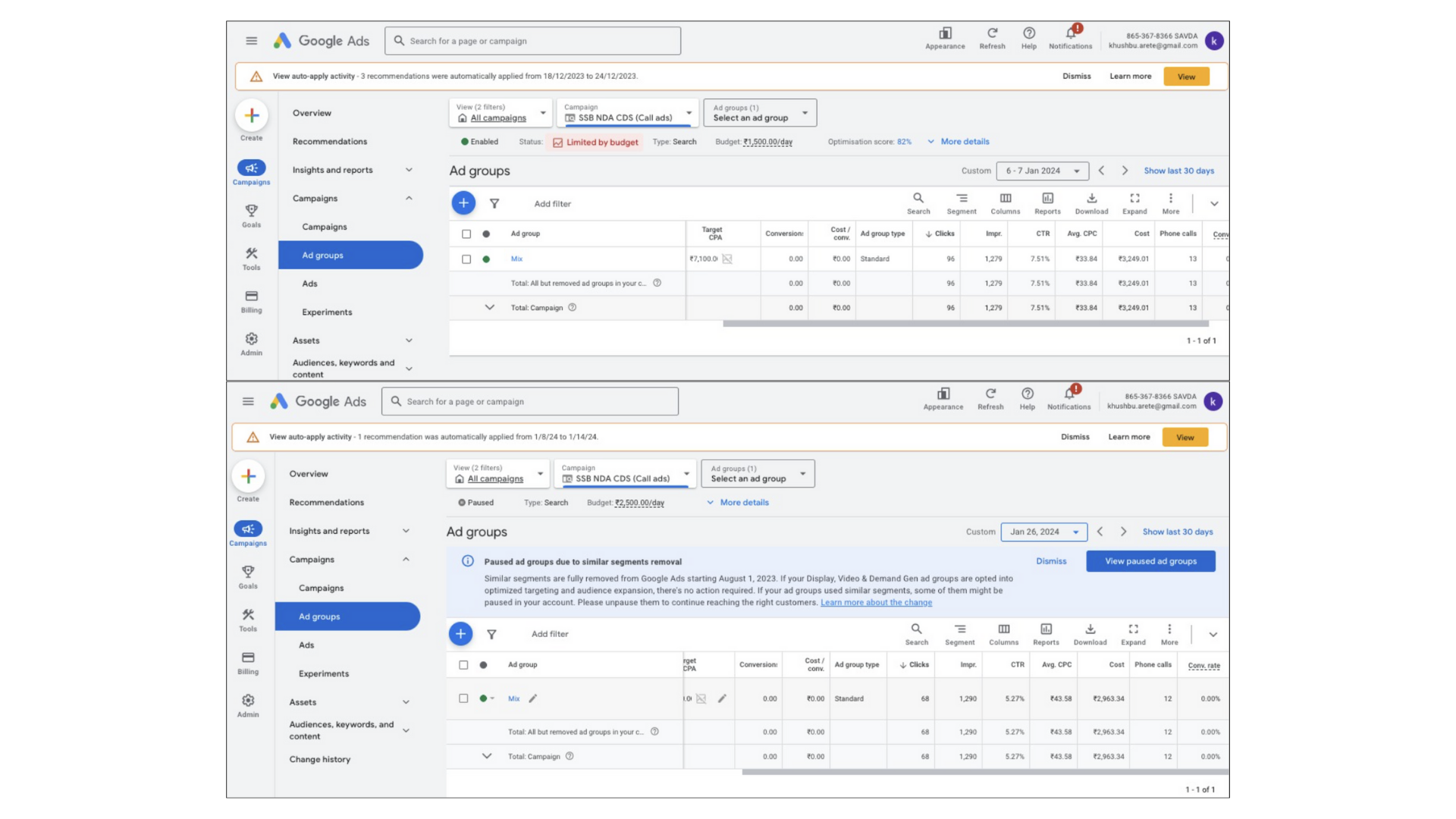Click the View paused ad groups button
1456x819 pixels.
[1150, 561]
